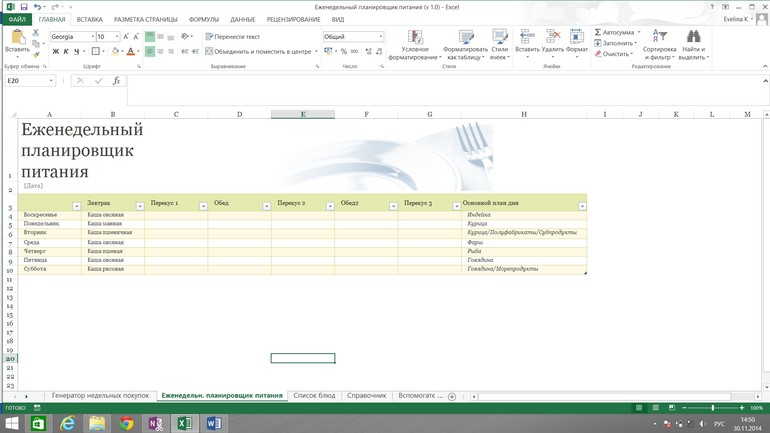
Task: Open the Список блюд sheet tab
Action: tap(314, 396)
